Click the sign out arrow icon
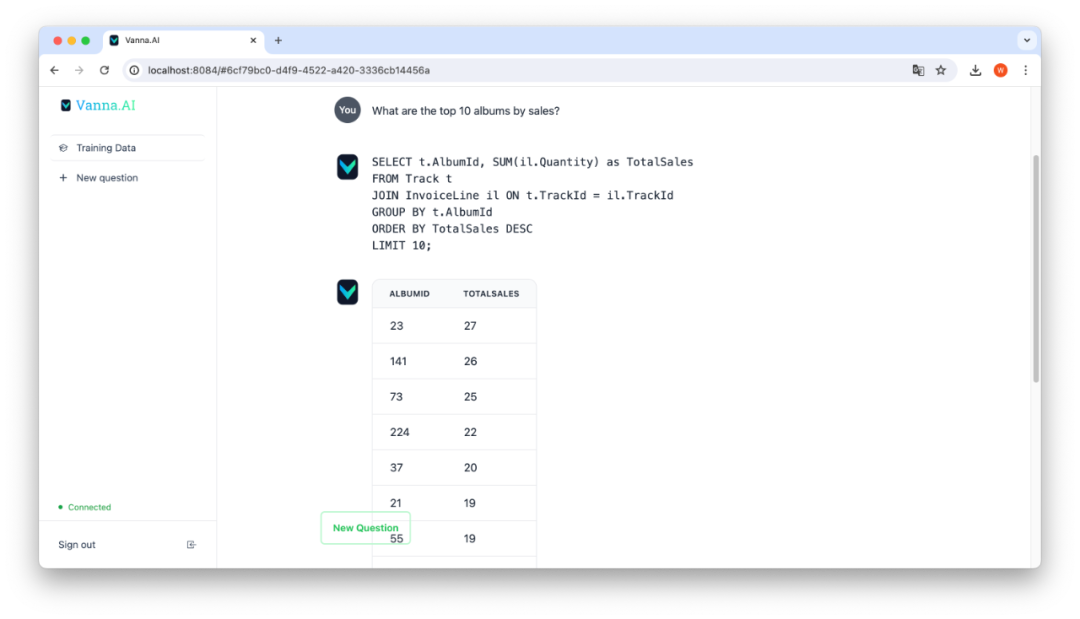 [191, 545]
